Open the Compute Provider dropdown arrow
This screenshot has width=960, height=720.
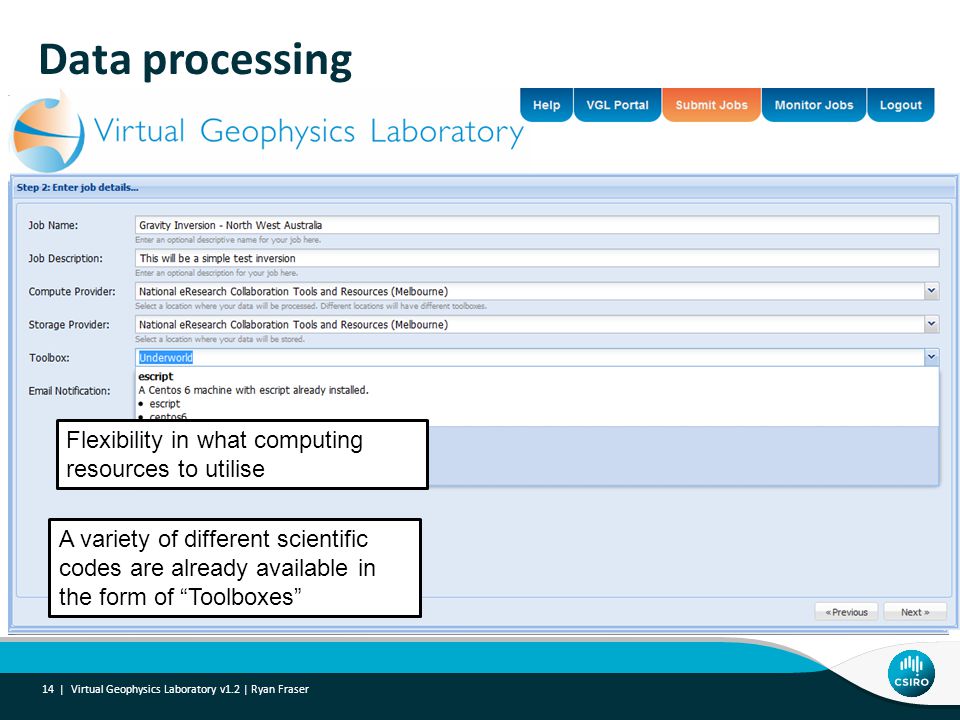click(931, 291)
